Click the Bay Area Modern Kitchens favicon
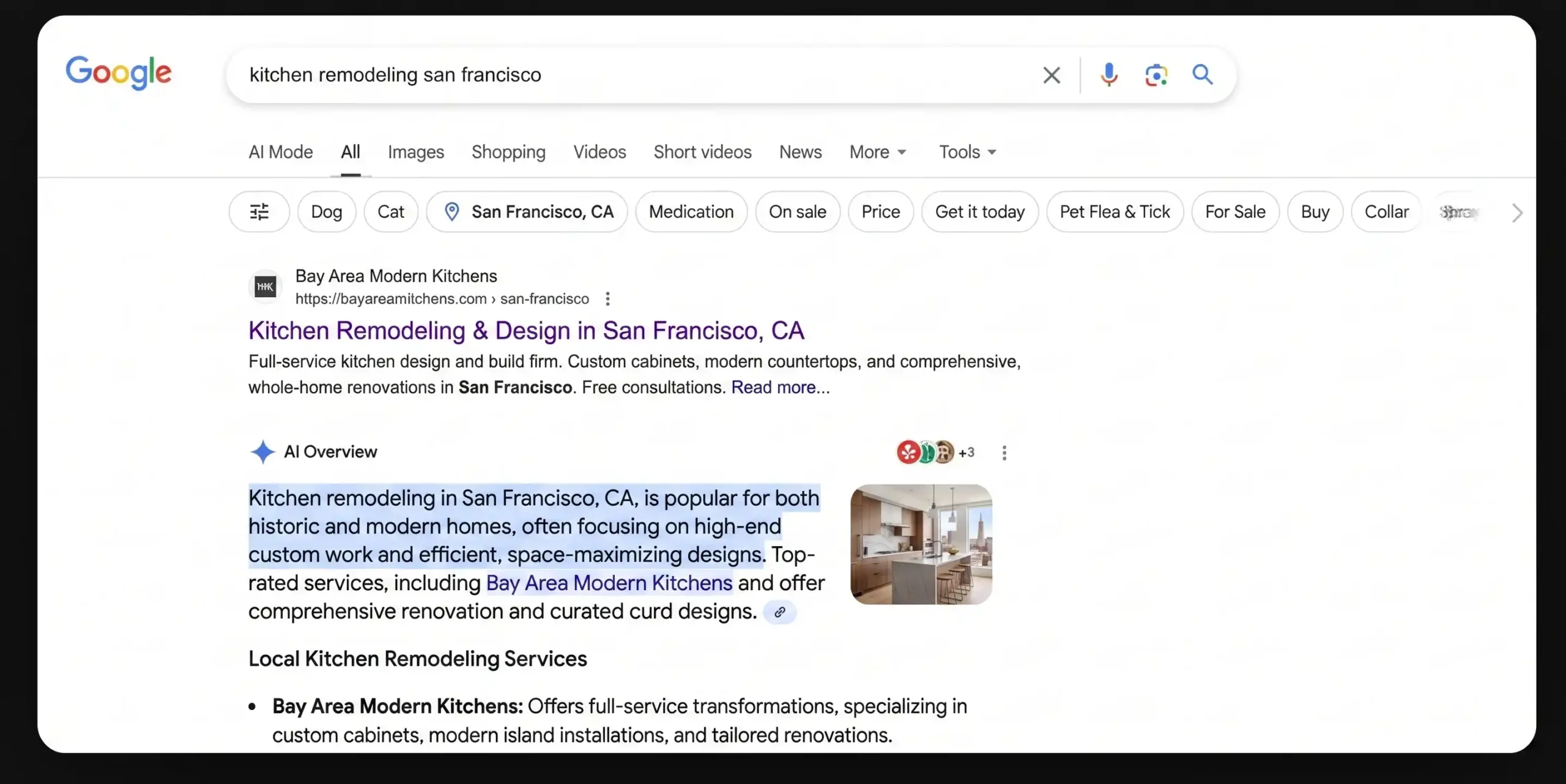This screenshot has width=1566, height=784. tap(265, 287)
